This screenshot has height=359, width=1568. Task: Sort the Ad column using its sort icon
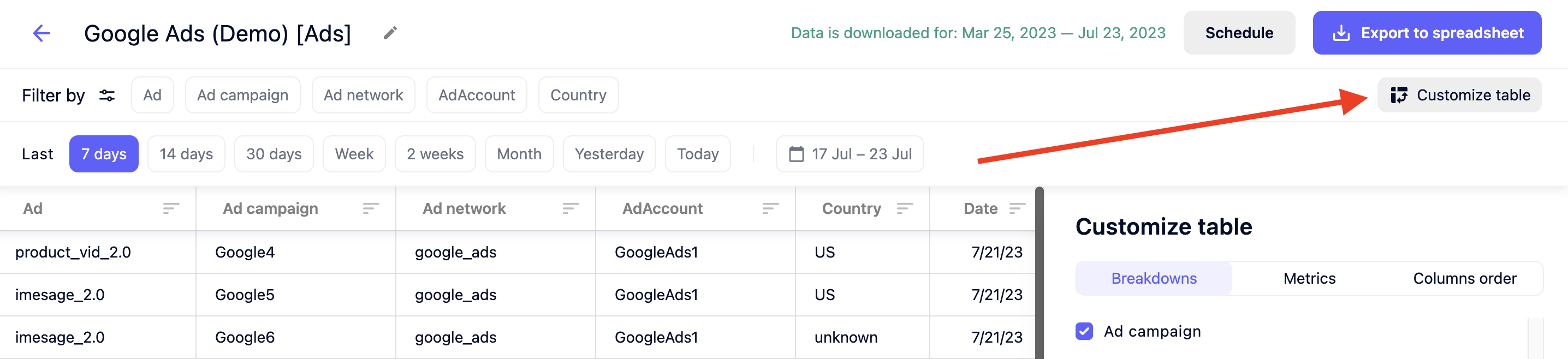(171, 208)
